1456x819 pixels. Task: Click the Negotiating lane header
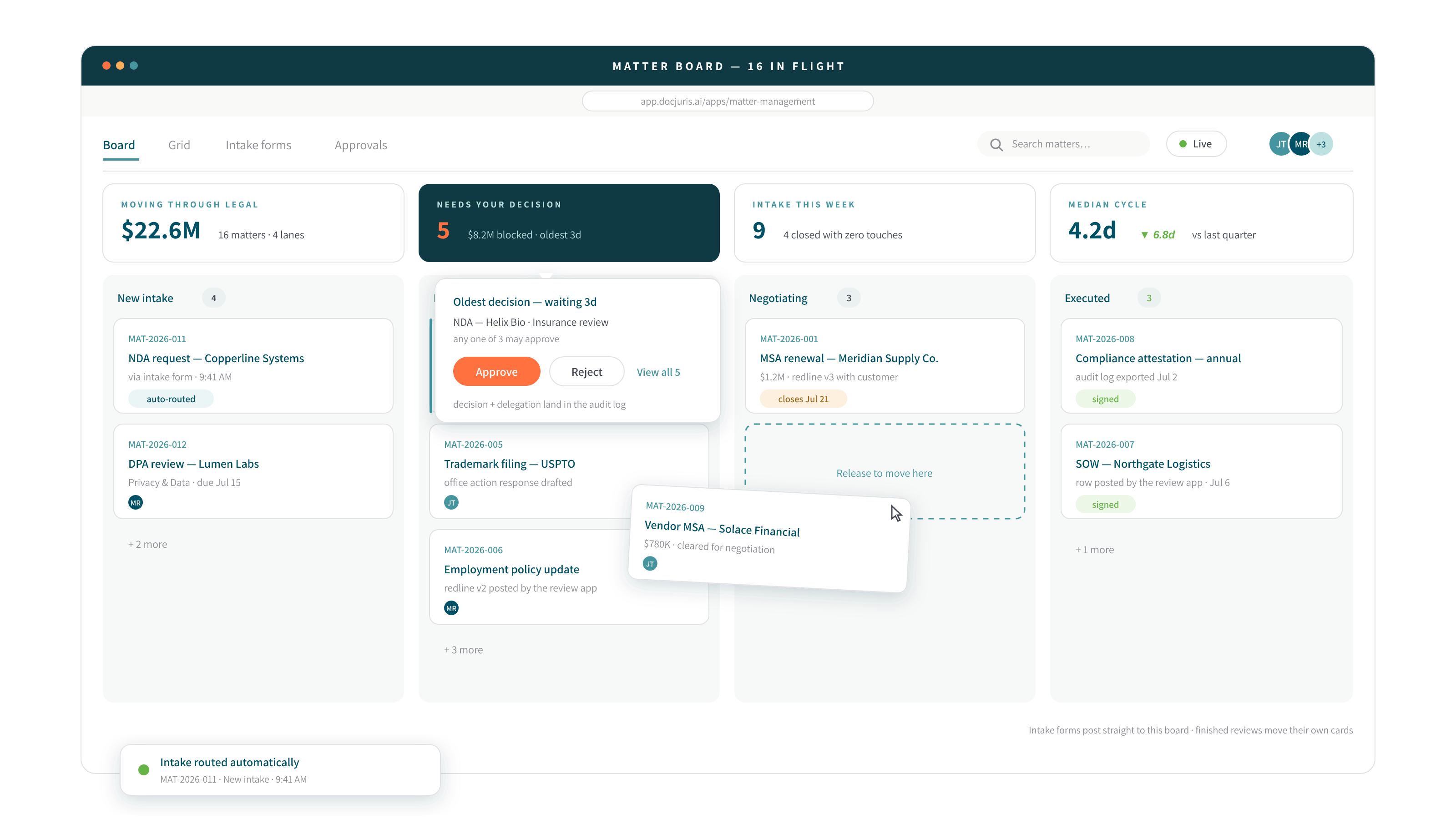[x=778, y=298]
